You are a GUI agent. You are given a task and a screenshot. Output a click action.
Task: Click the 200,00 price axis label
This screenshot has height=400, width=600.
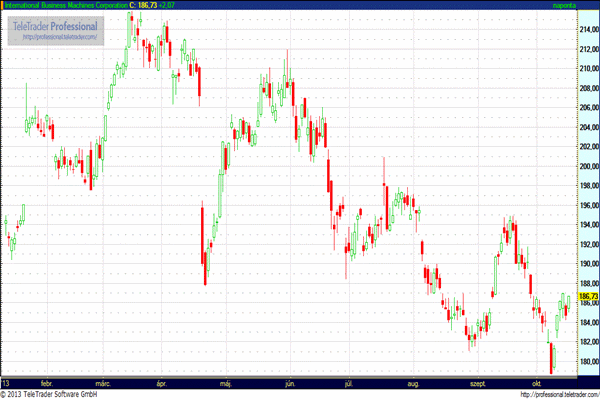pos(588,166)
